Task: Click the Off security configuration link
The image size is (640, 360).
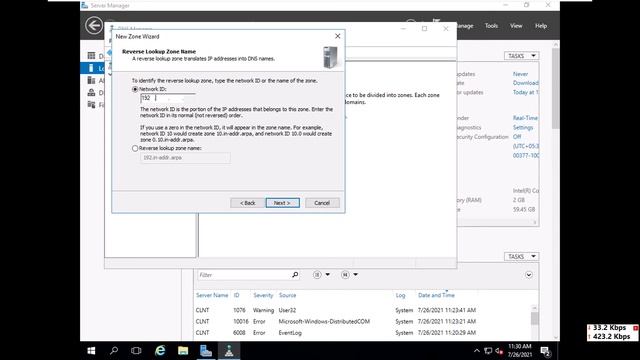Action: pos(517,137)
